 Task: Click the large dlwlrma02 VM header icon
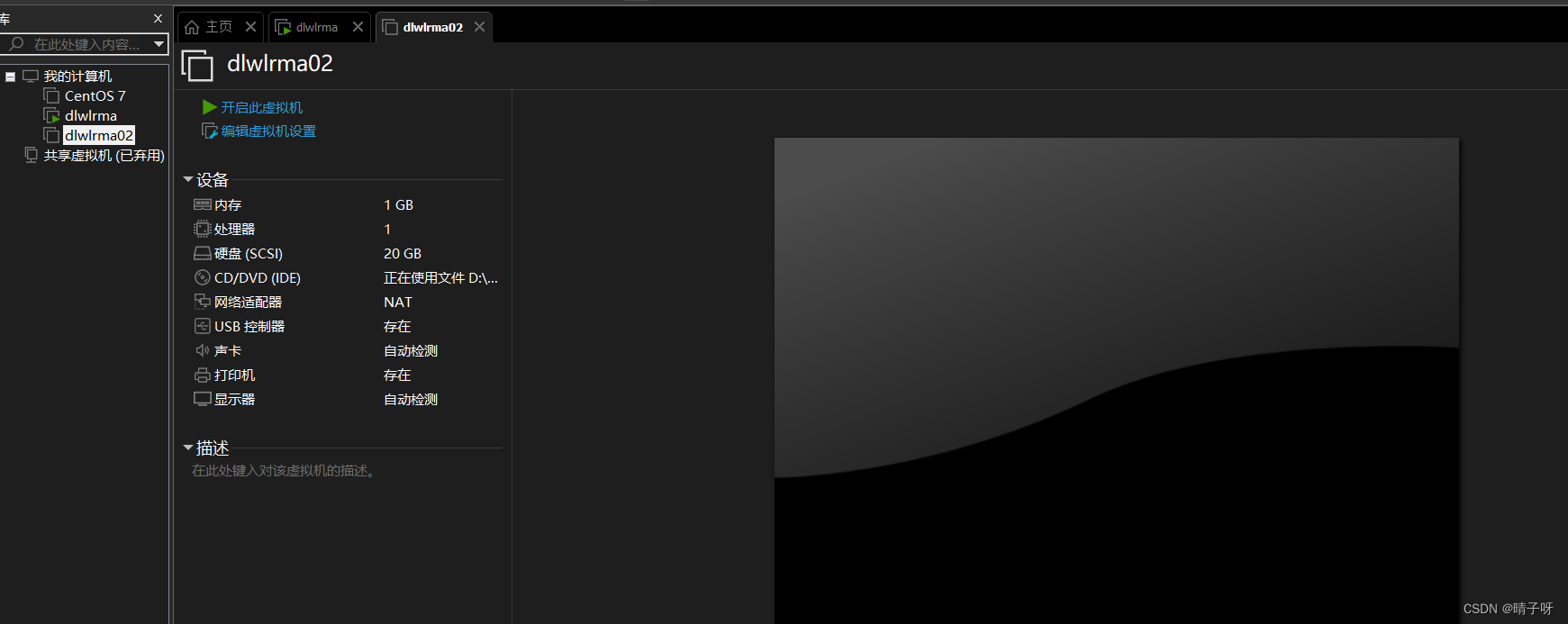(x=197, y=66)
